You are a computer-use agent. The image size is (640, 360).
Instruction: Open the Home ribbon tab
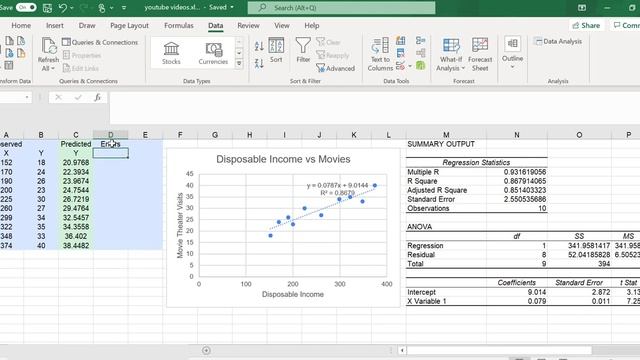(21, 25)
